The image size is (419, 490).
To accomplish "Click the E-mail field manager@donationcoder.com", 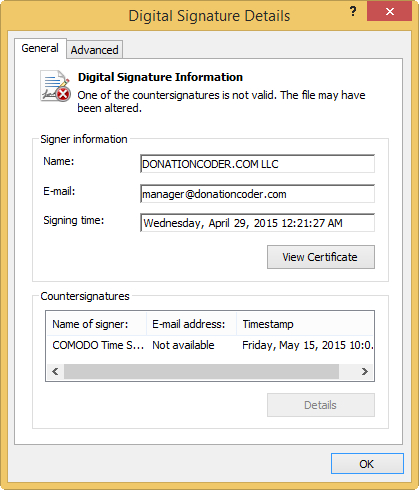I will (257, 194).
